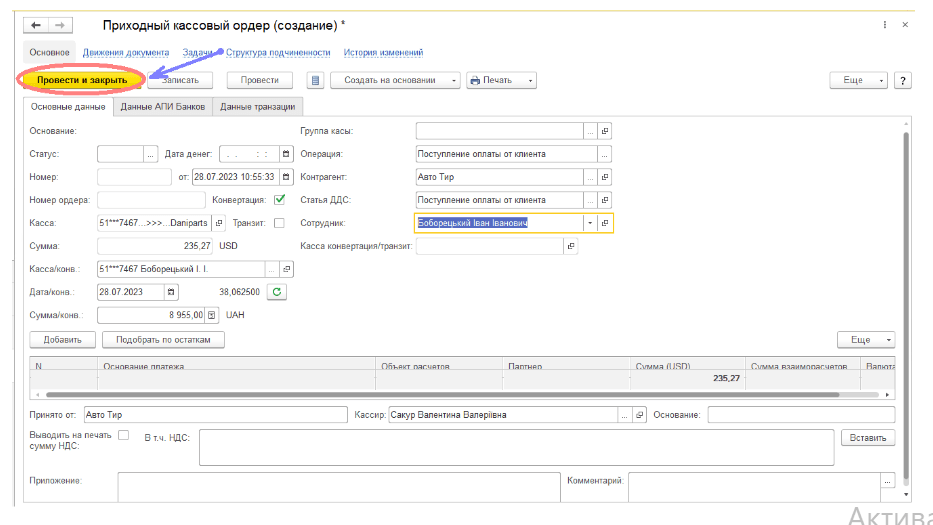Screen dimensions: 933x525
Task: Enable the Транзит checkbox
Action: click(279, 223)
